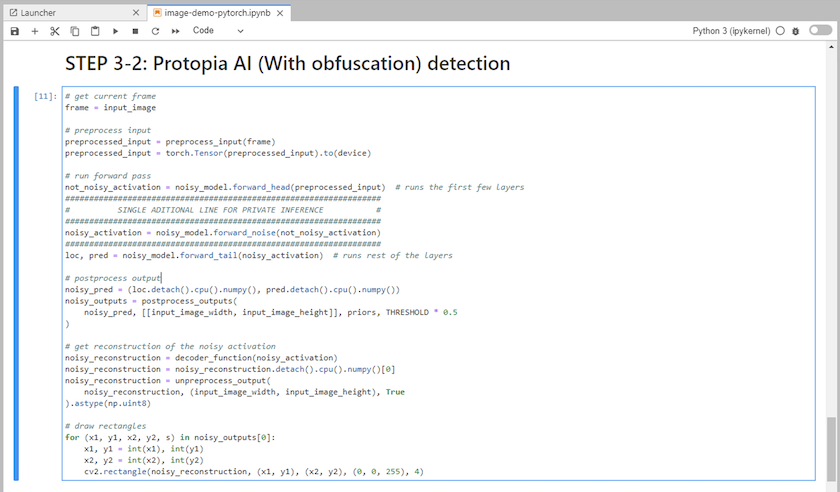Open the Code cell type dropdown

[218, 31]
